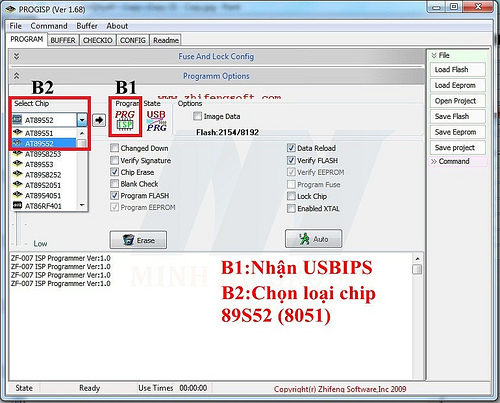The height and width of the screenshot is (403, 500).
Task: Pick AT89S4051 from the chip list
Action: tap(44, 195)
